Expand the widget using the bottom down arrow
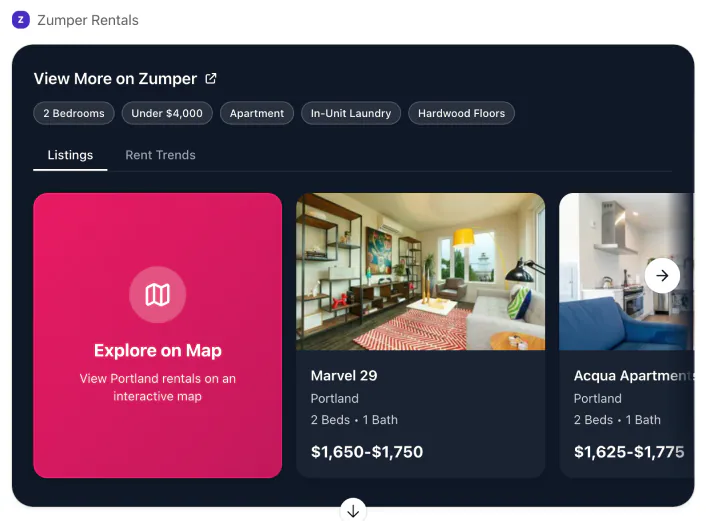Viewport: 706px width, 521px height. 352,510
